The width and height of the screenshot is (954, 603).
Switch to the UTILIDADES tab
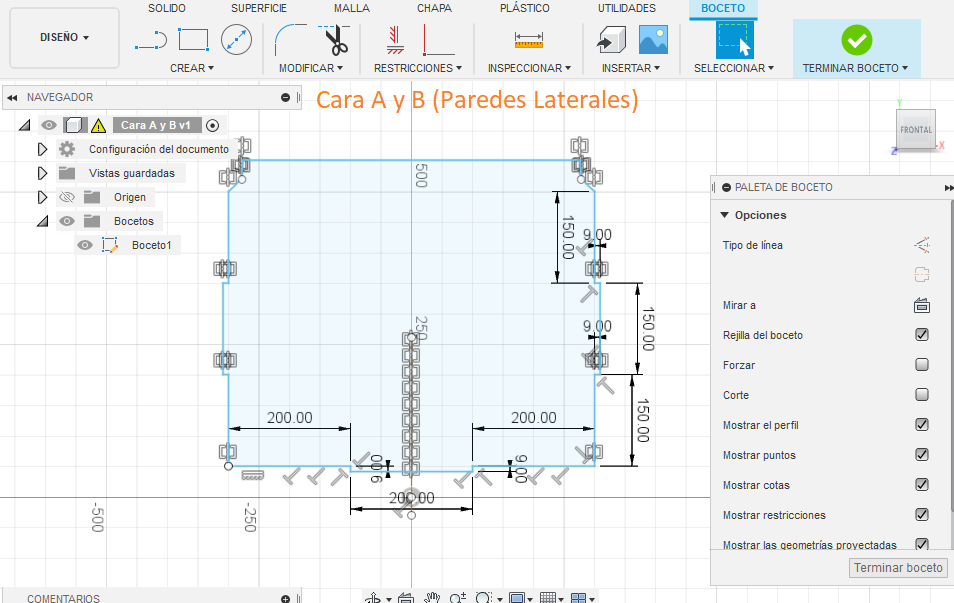tap(627, 9)
